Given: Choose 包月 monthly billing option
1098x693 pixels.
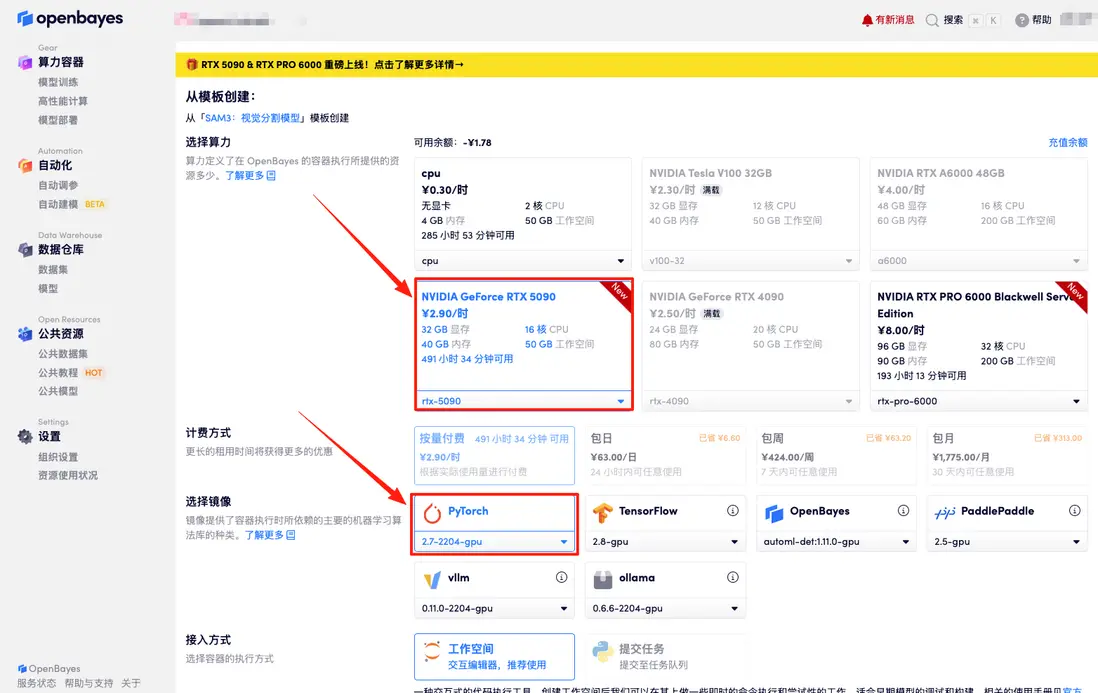Looking at the screenshot, I should tap(1007, 455).
